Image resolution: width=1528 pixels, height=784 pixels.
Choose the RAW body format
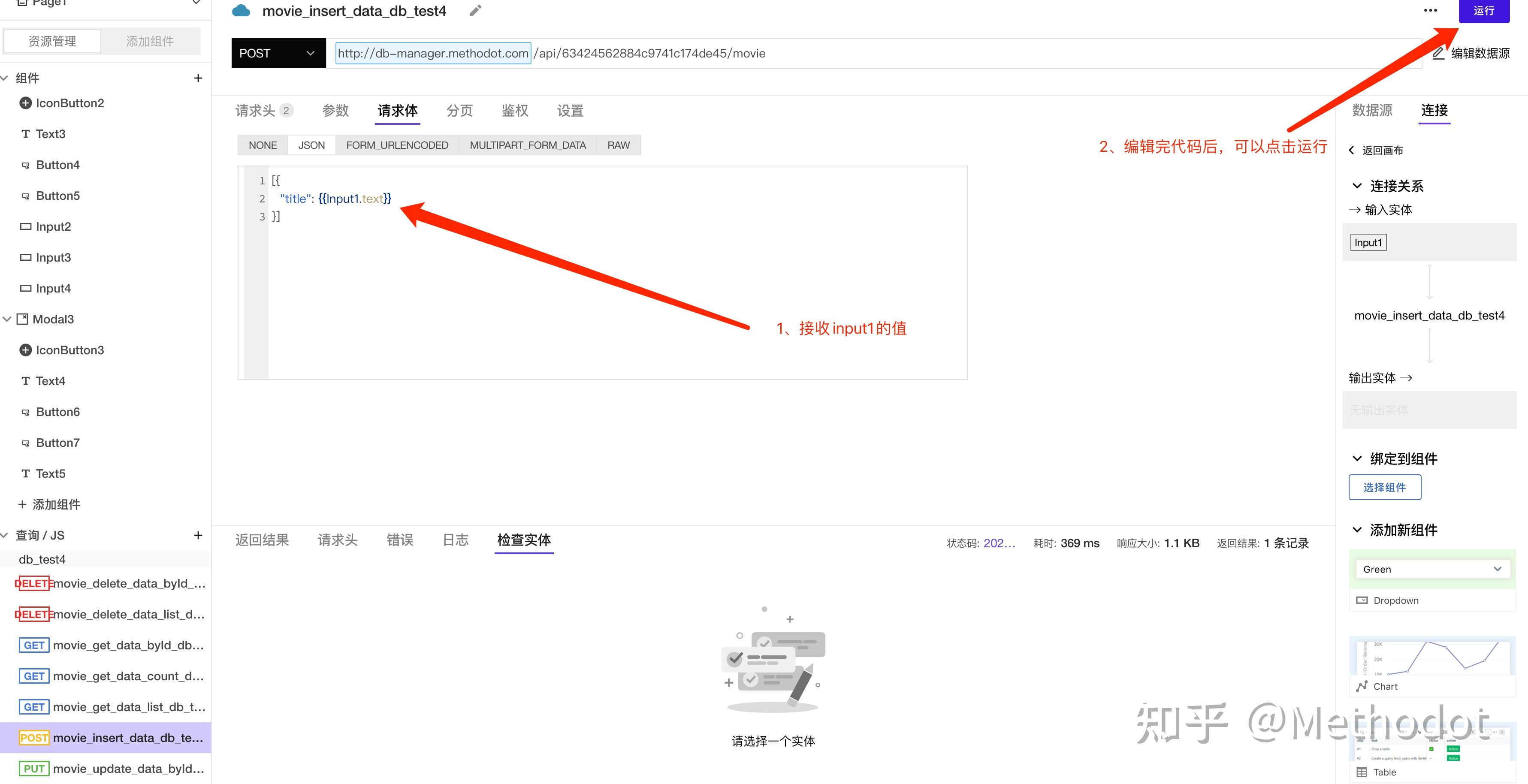618,145
